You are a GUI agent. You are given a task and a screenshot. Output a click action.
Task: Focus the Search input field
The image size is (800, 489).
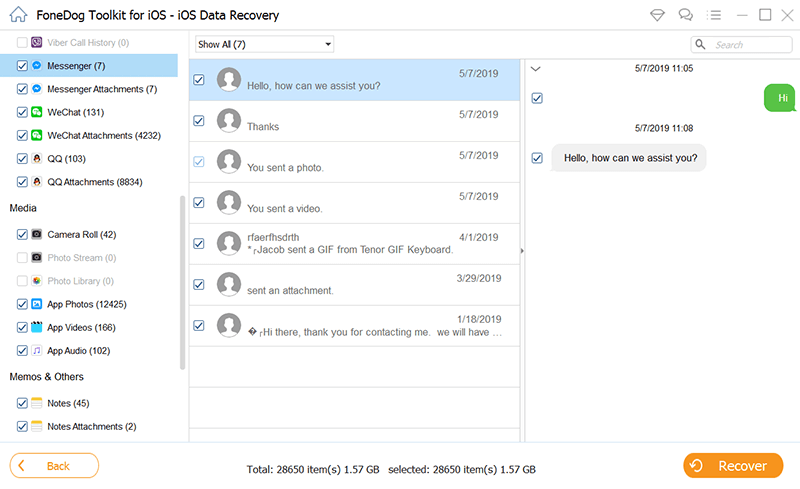coord(741,44)
